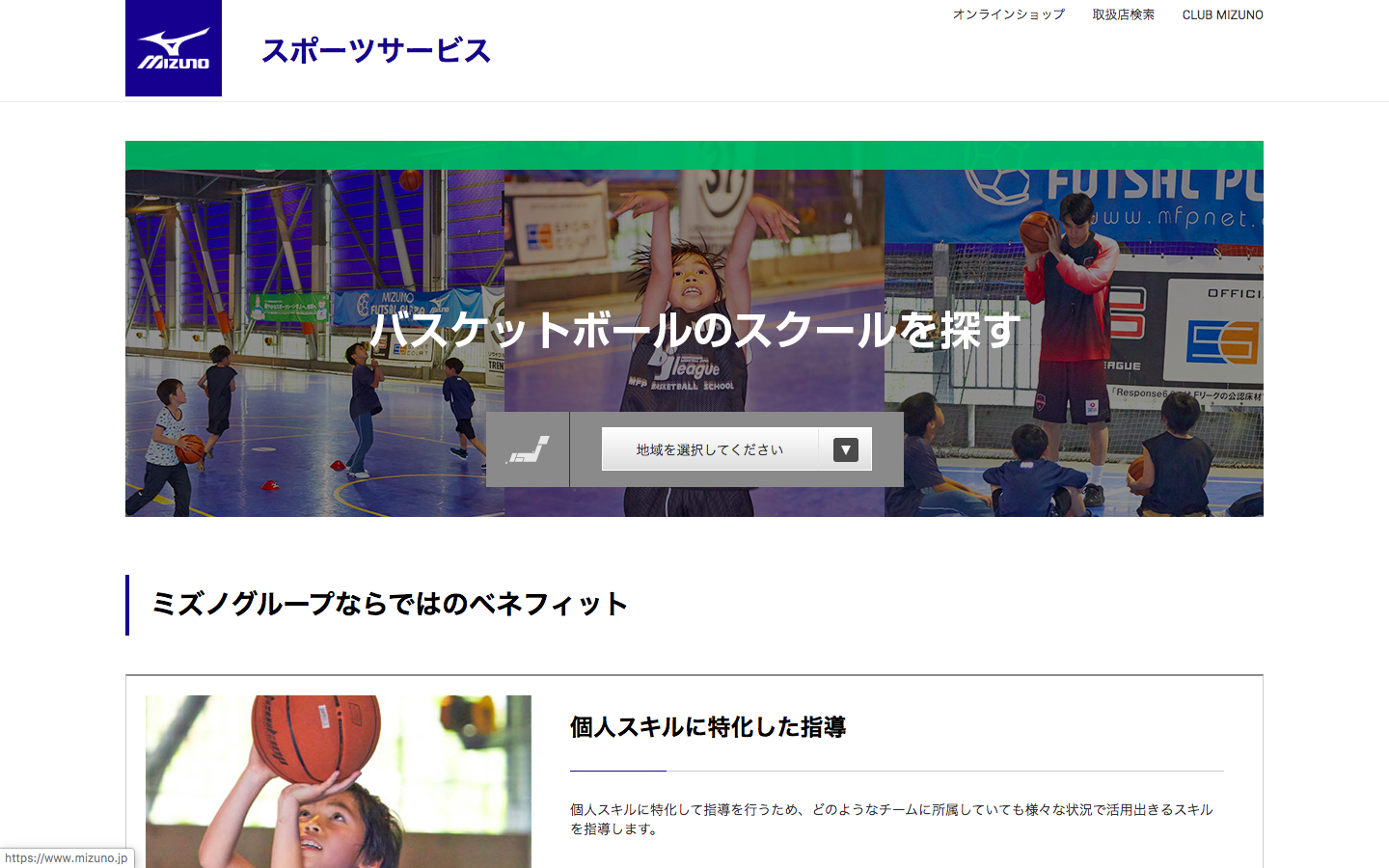Open the 地域を選択してください dropdown
1389x868 pixels.
710,449
